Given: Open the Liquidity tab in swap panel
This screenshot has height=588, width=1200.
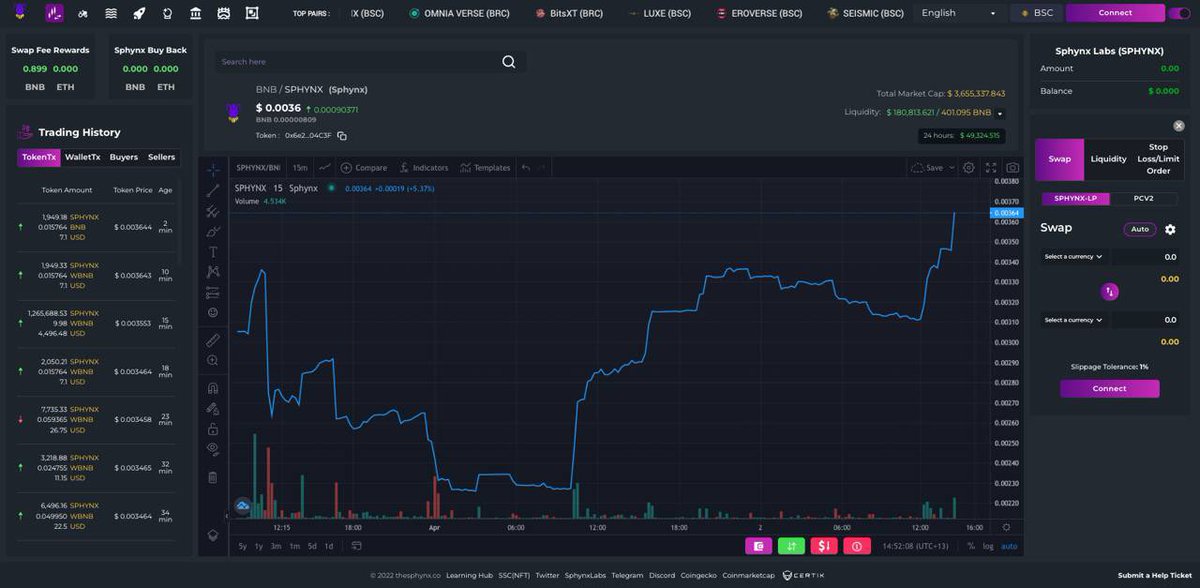Looking at the screenshot, I should [1108, 159].
